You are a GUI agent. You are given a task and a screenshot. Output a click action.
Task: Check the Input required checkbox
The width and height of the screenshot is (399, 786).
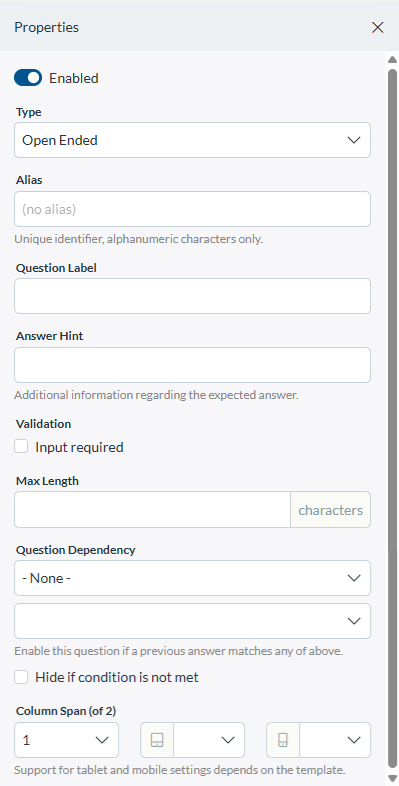[21, 446]
